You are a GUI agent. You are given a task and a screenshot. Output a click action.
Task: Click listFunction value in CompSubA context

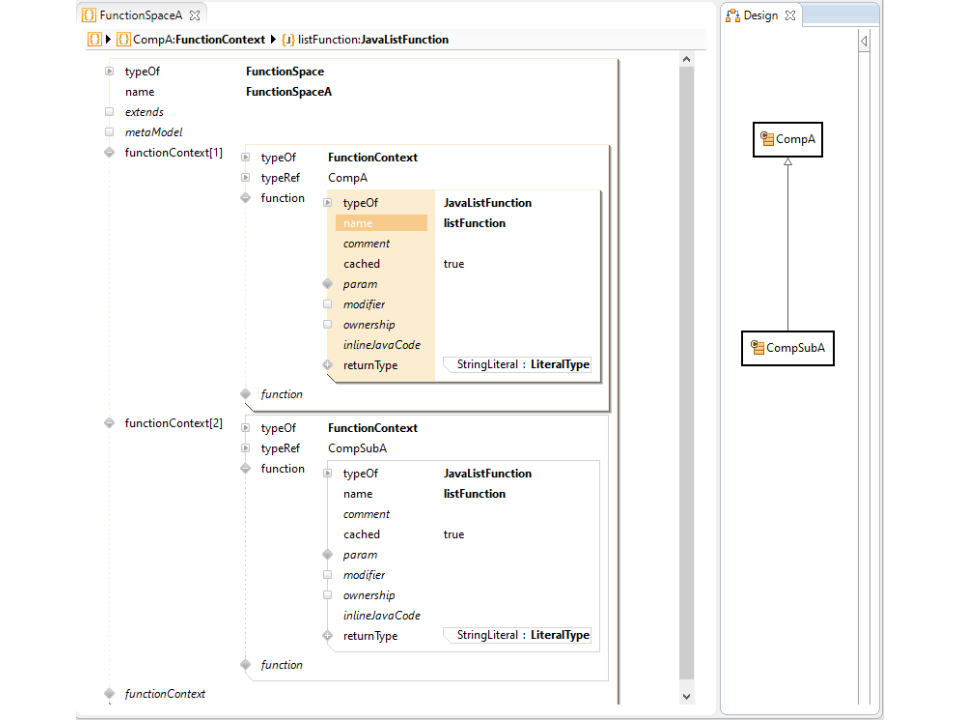coord(474,493)
